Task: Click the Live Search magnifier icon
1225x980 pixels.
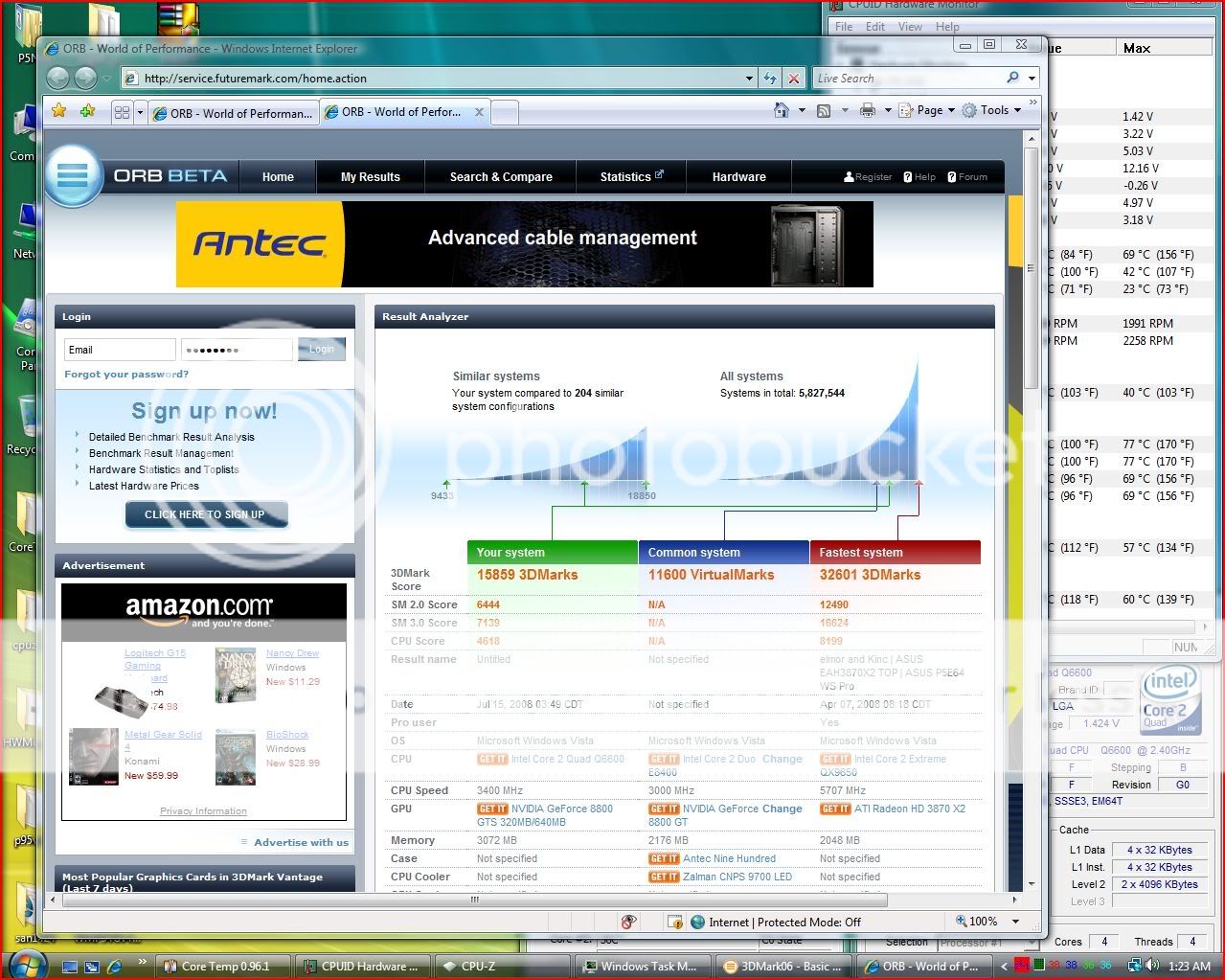Action: (x=1012, y=78)
